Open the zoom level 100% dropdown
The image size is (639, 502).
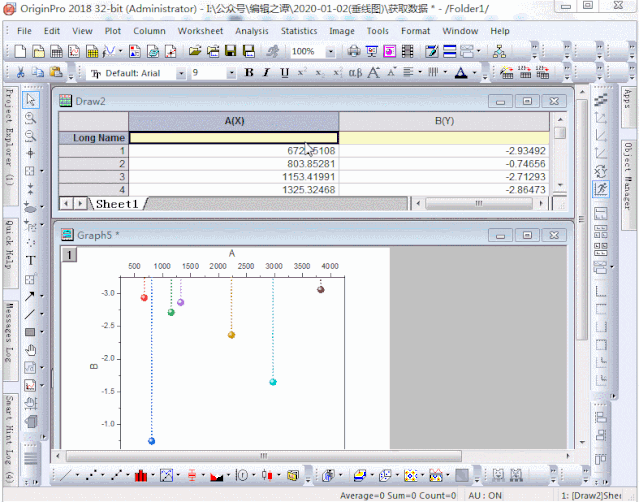pyautogui.click(x=330, y=51)
